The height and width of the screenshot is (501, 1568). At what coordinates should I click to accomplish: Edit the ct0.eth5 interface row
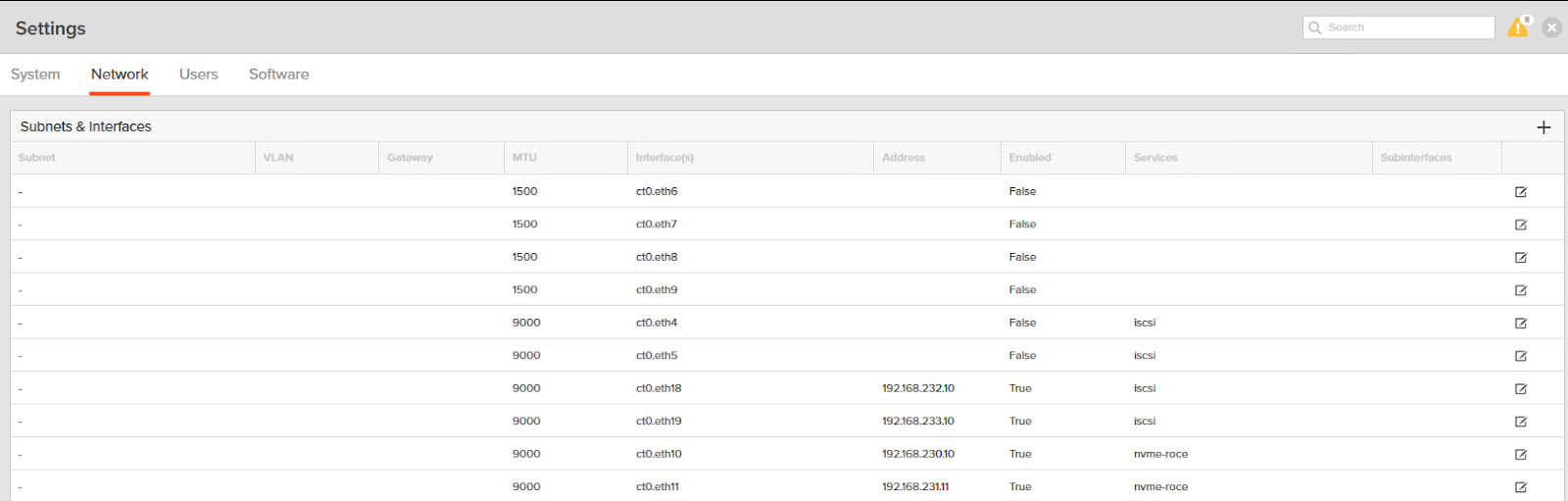(x=1521, y=356)
